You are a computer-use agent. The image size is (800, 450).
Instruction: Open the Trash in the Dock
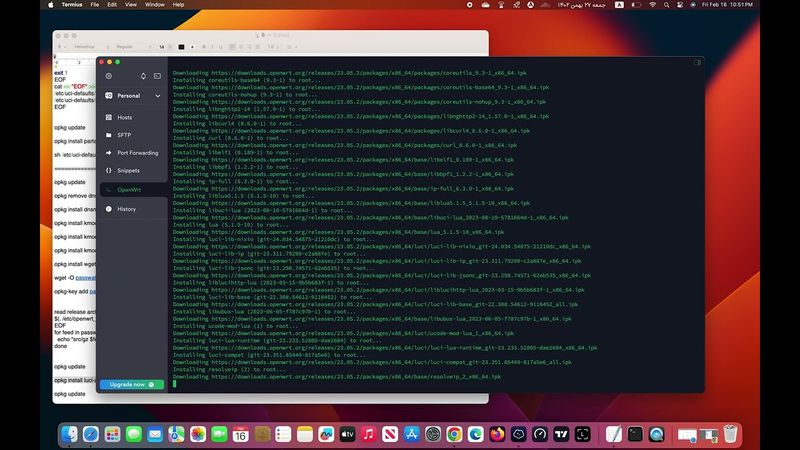coord(731,434)
